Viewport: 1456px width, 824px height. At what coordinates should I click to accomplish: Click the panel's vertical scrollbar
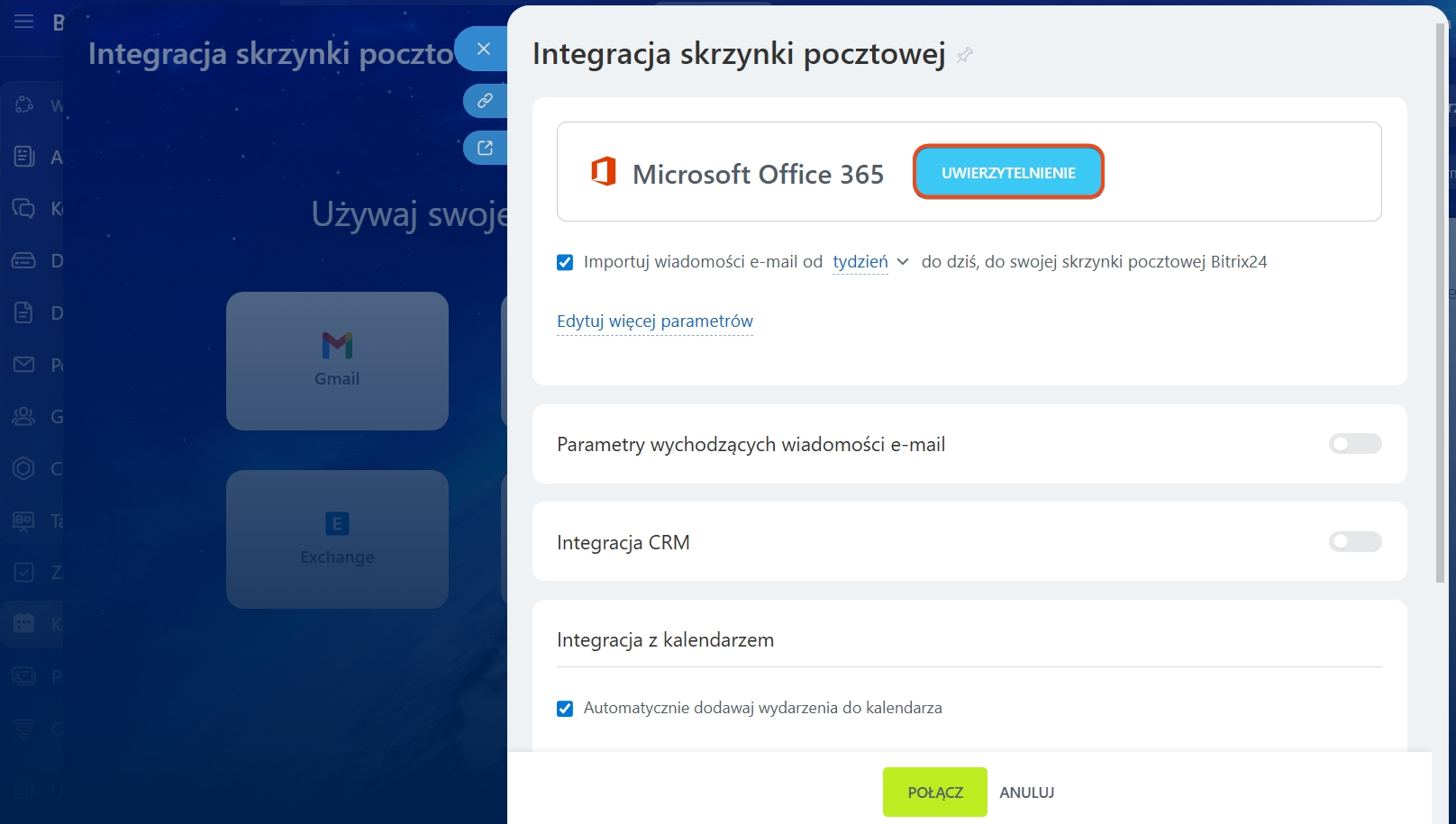[1440, 306]
